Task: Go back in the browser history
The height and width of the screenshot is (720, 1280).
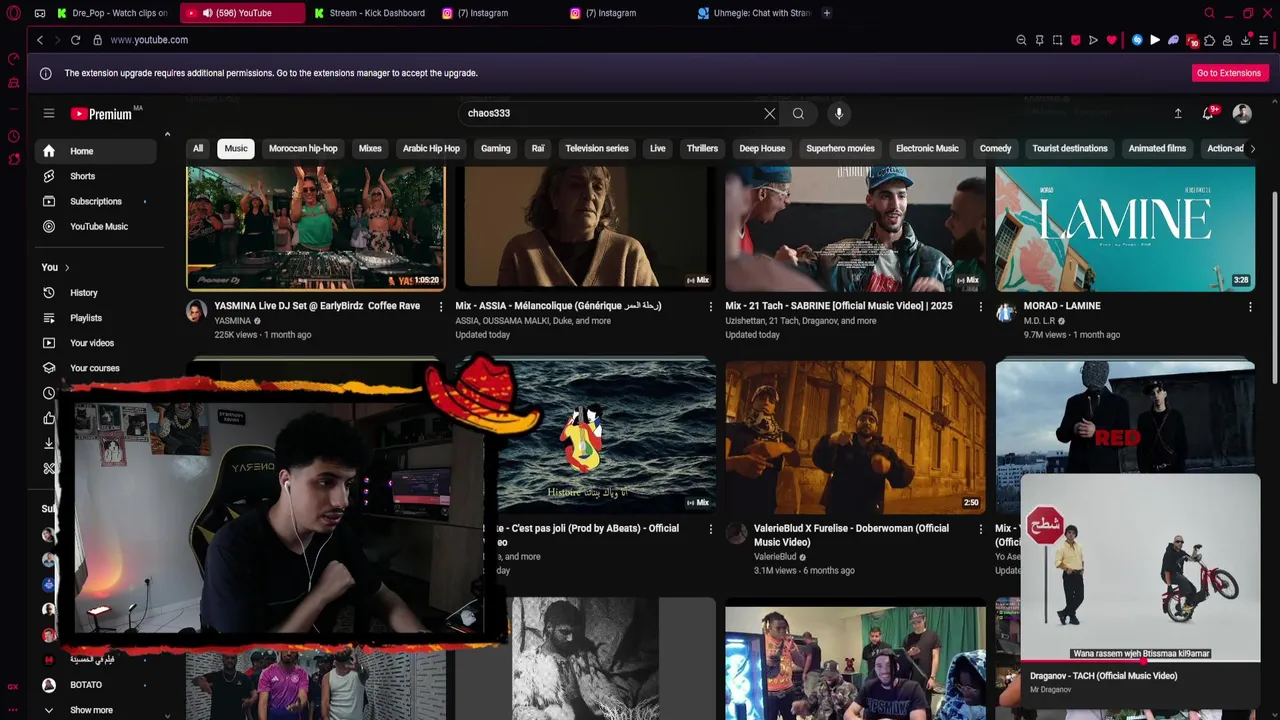Action: (40, 40)
